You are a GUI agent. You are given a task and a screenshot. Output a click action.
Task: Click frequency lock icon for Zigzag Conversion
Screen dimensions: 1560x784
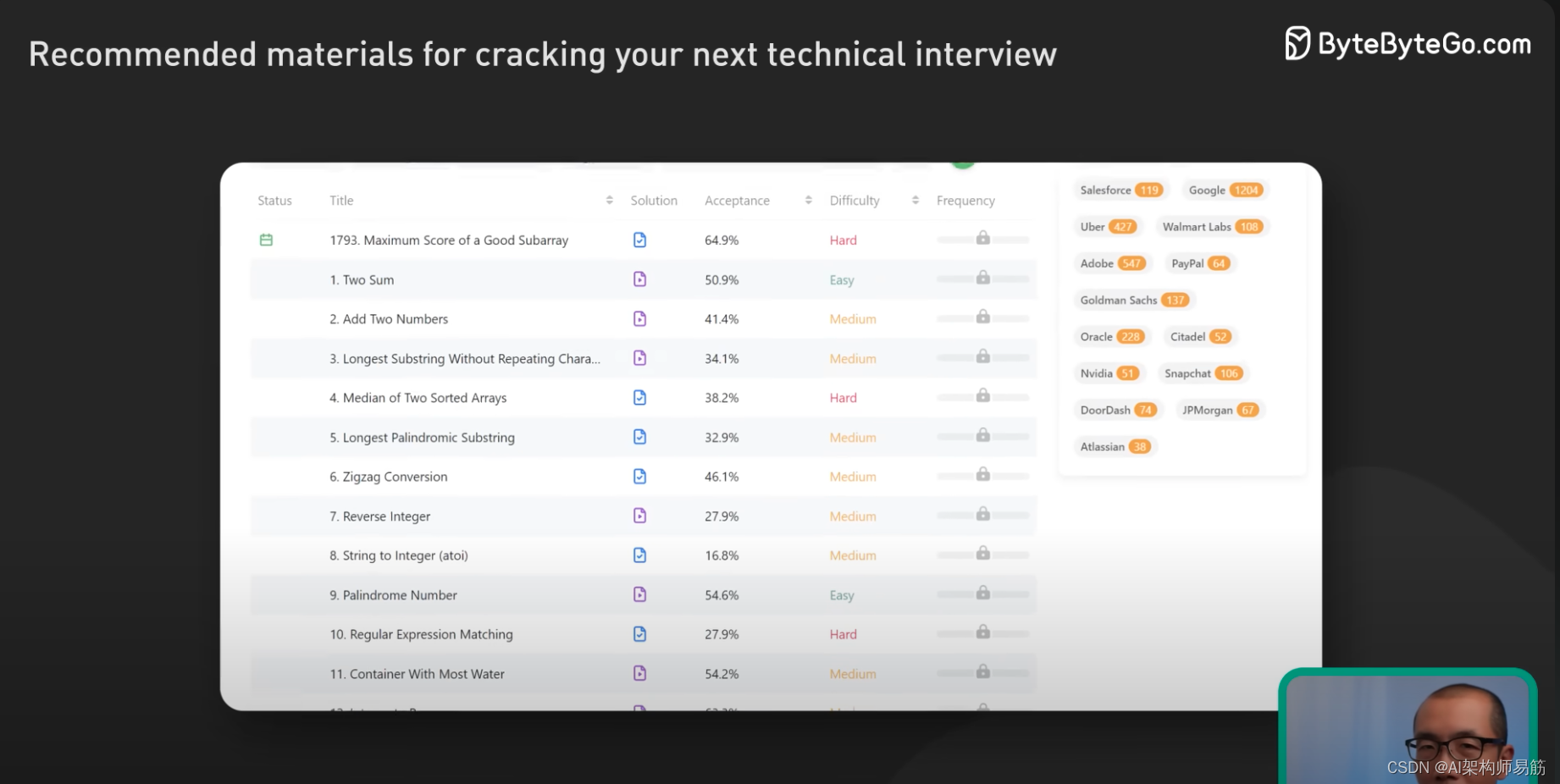(x=982, y=474)
